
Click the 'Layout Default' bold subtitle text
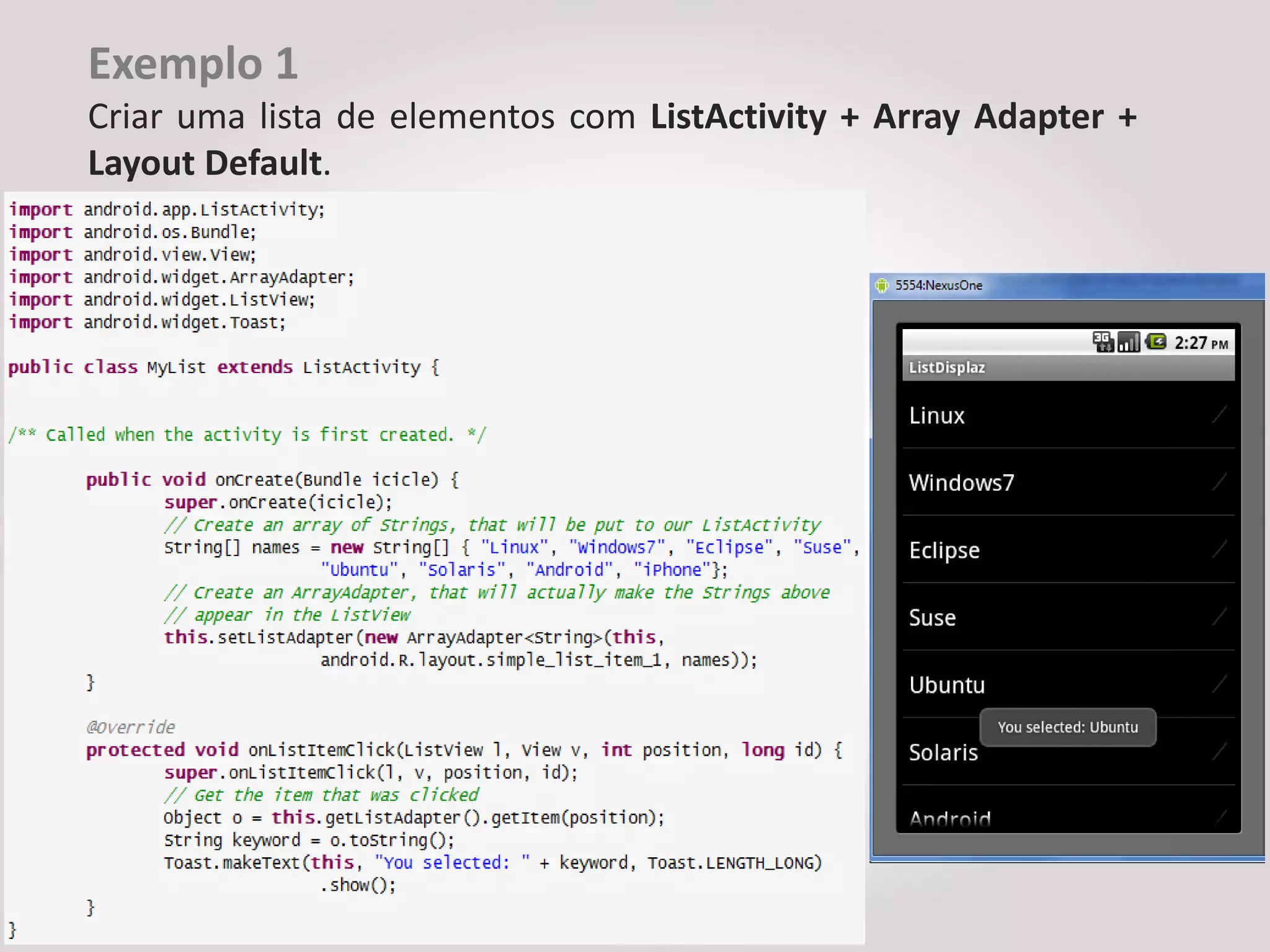205,163
